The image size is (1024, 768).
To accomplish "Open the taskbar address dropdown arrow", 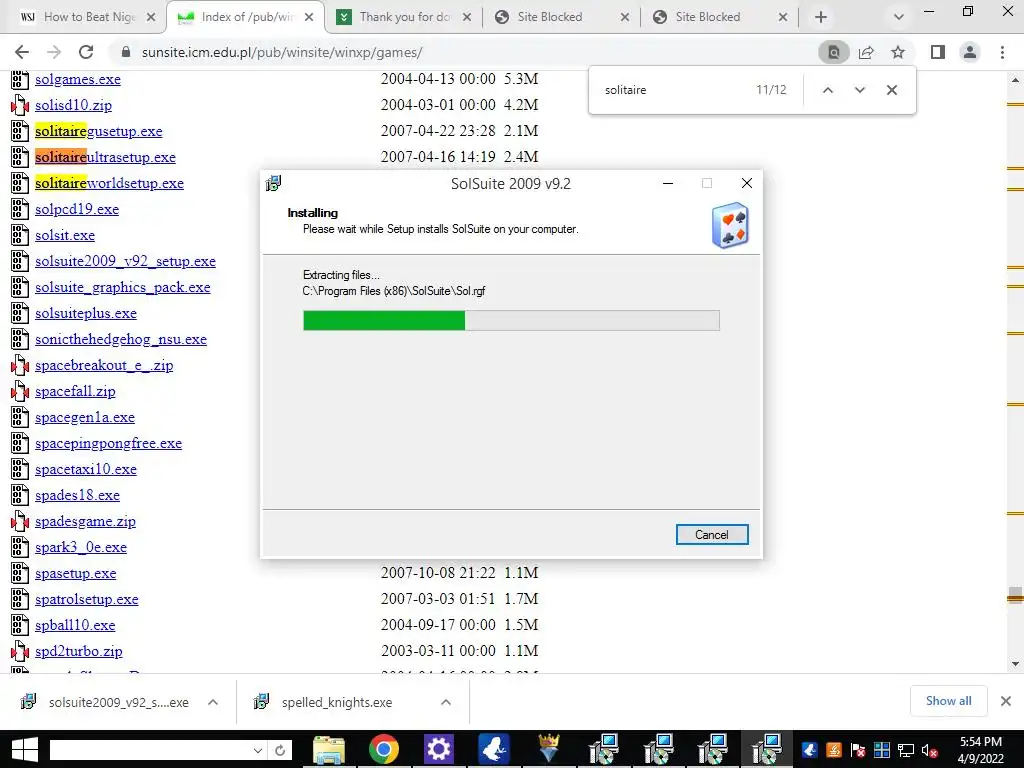I will (x=258, y=750).
